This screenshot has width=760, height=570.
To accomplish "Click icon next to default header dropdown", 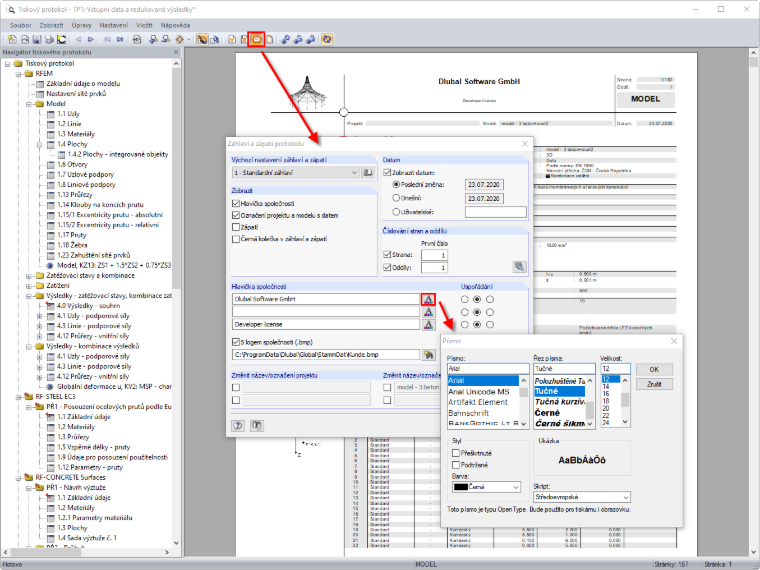I will (x=368, y=173).
